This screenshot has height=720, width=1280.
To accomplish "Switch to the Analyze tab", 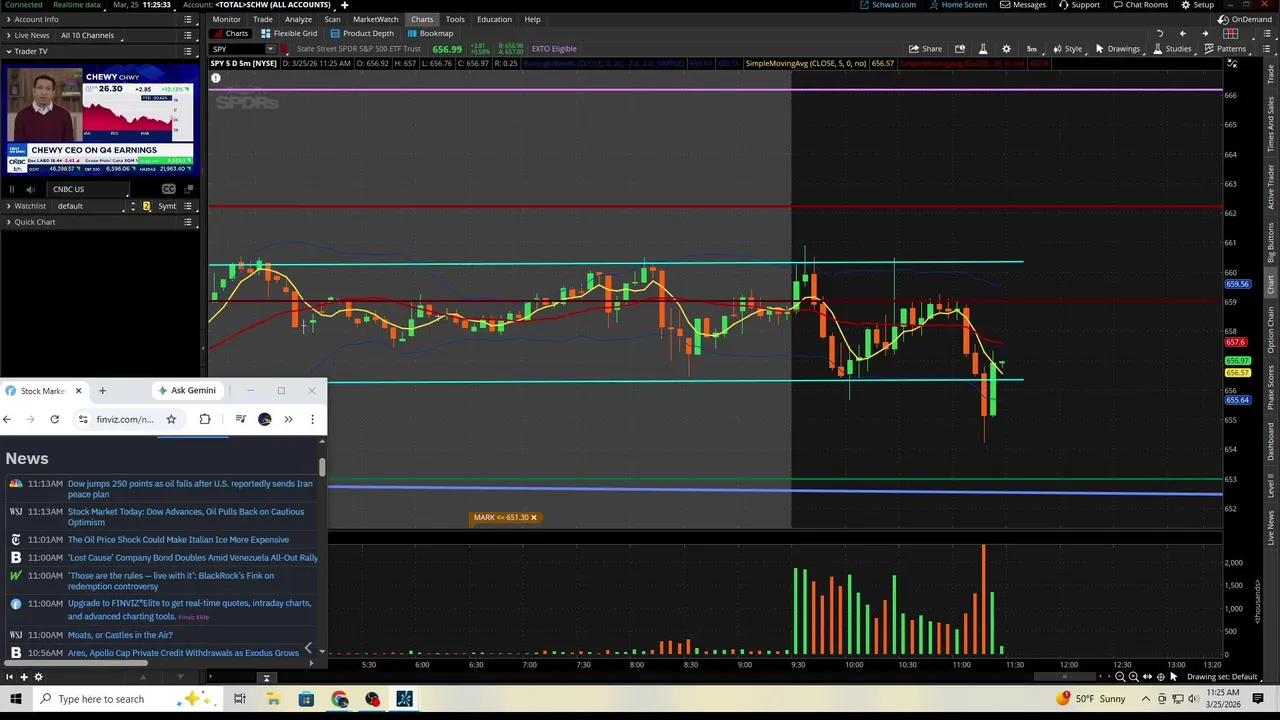I will click(298, 19).
